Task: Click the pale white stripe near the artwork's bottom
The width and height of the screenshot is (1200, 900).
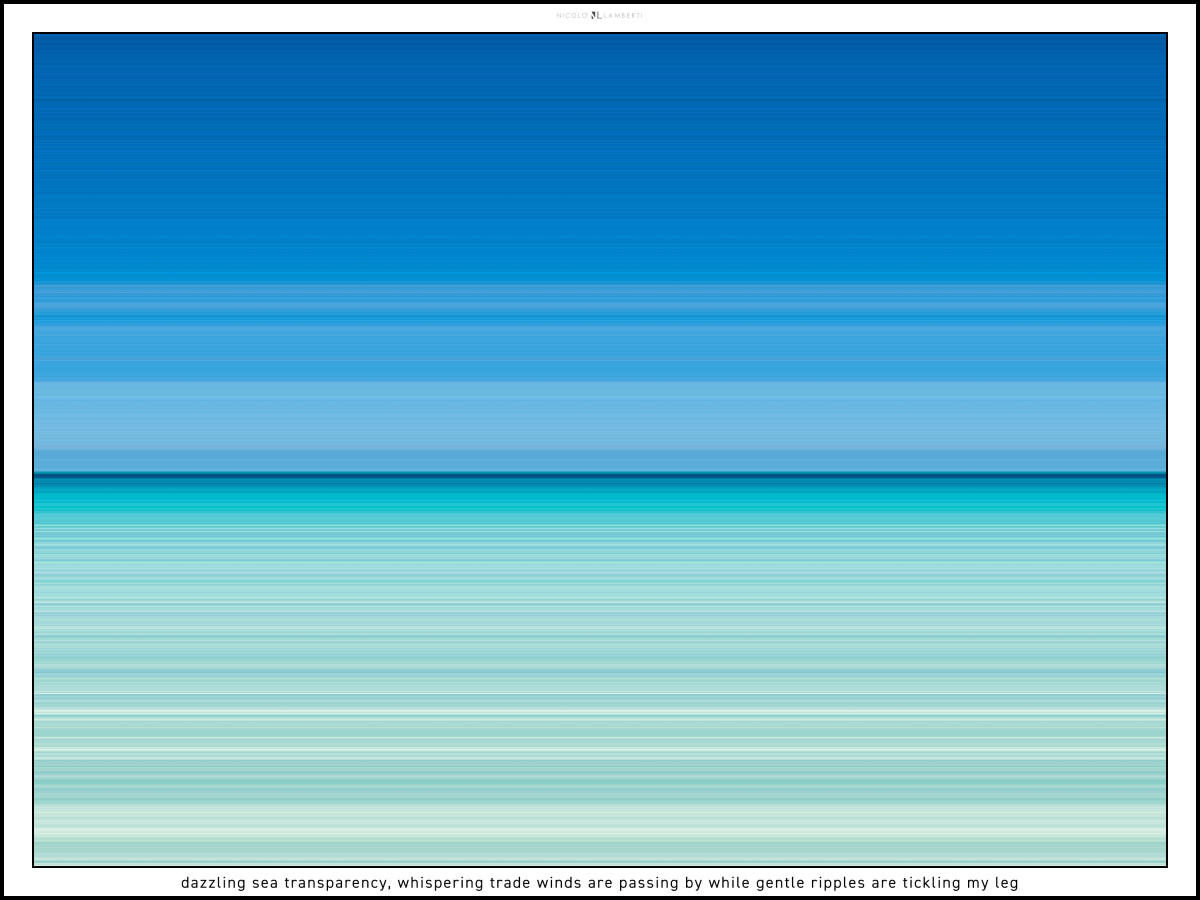Action: point(600,712)
